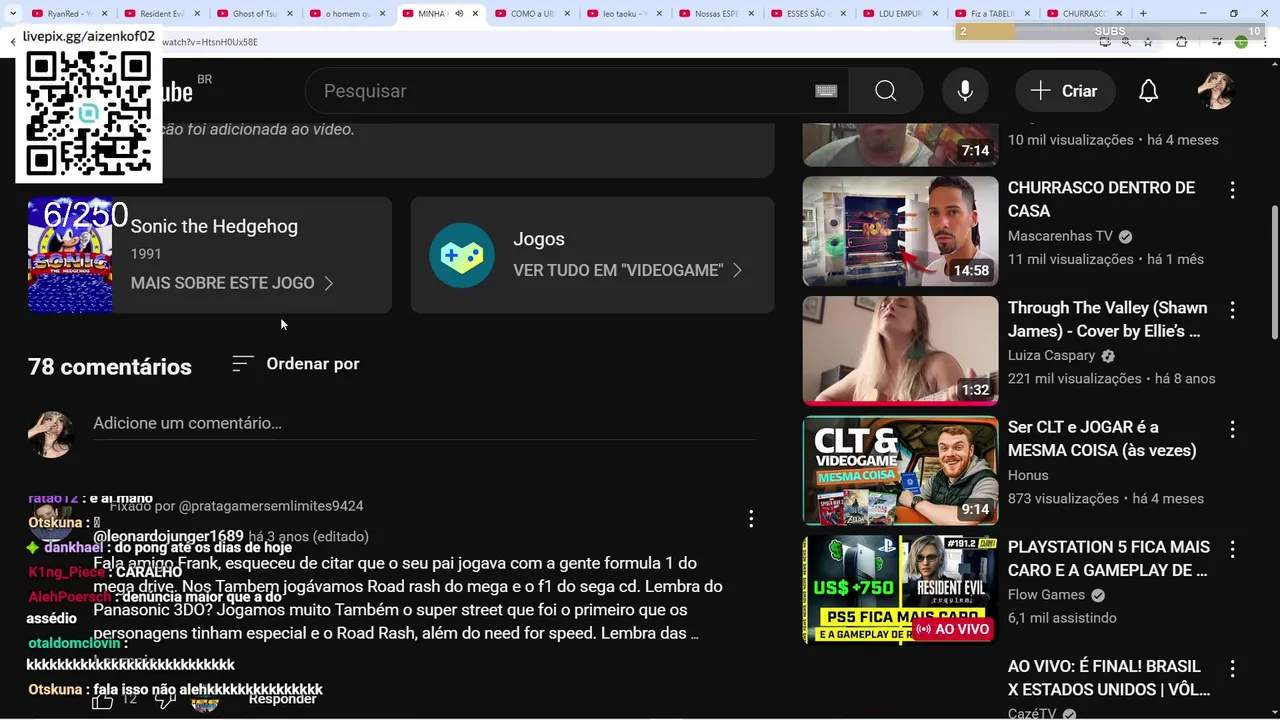
Task: Open the CHURRASCO DENTRO DE CASA thumbnail
Action: tap(900, 231)
